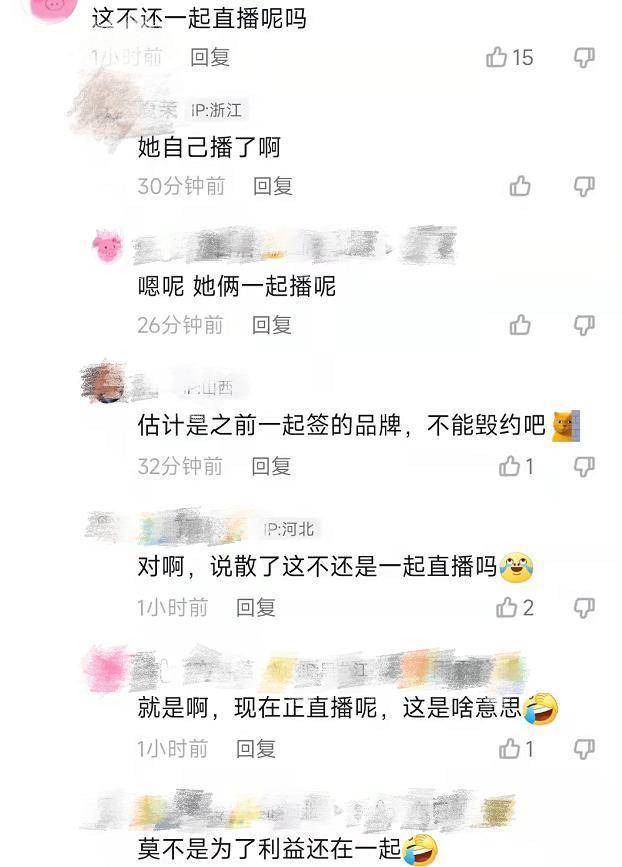The width and height of the screenshot is (622, 867).
Task: Reply to the 32分钟前 comment
Action: pos(271,466)
